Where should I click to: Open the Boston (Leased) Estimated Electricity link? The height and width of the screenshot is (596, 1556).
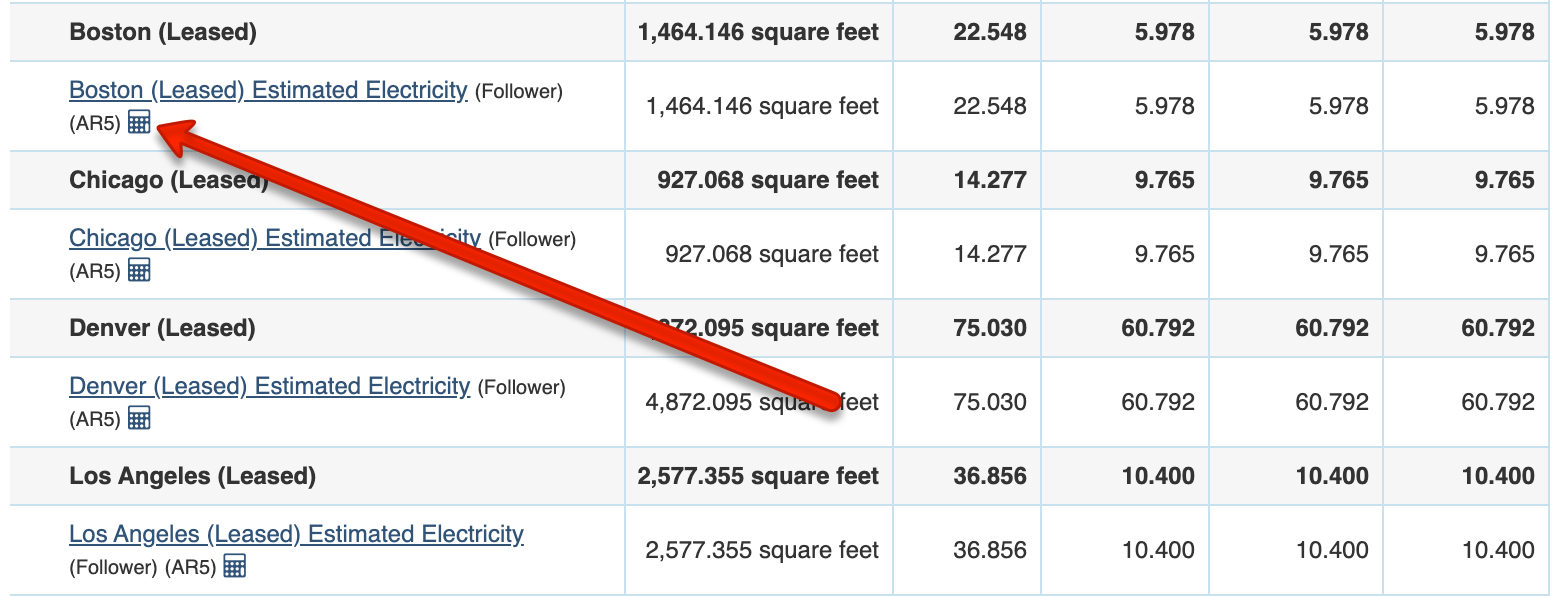[268, 90]
